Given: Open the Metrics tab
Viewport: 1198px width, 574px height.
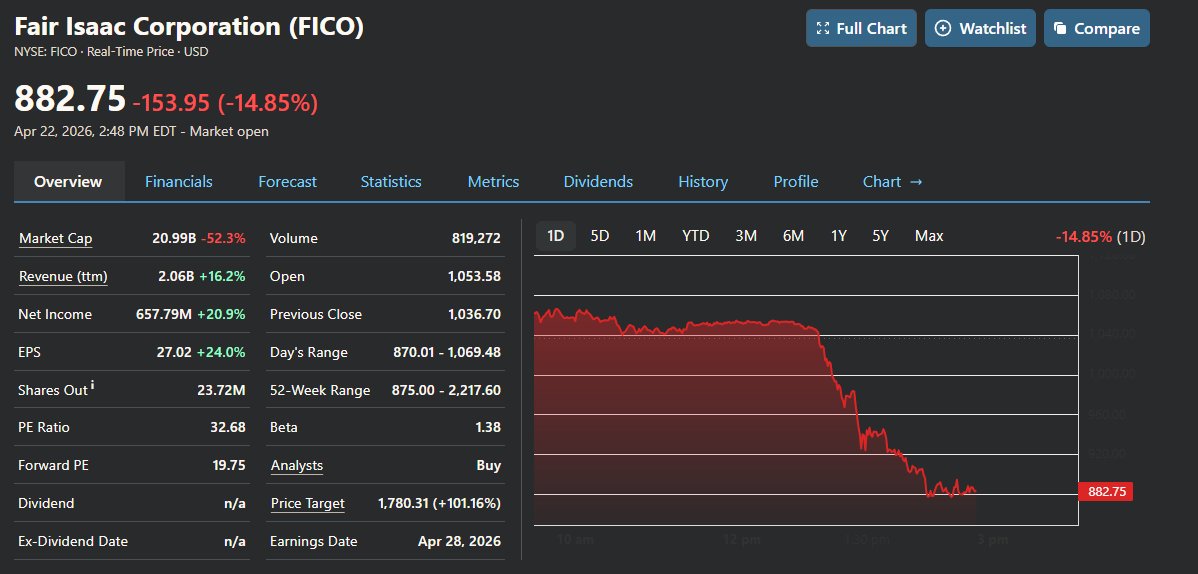Looking at the screenshot, I should 494,182.
